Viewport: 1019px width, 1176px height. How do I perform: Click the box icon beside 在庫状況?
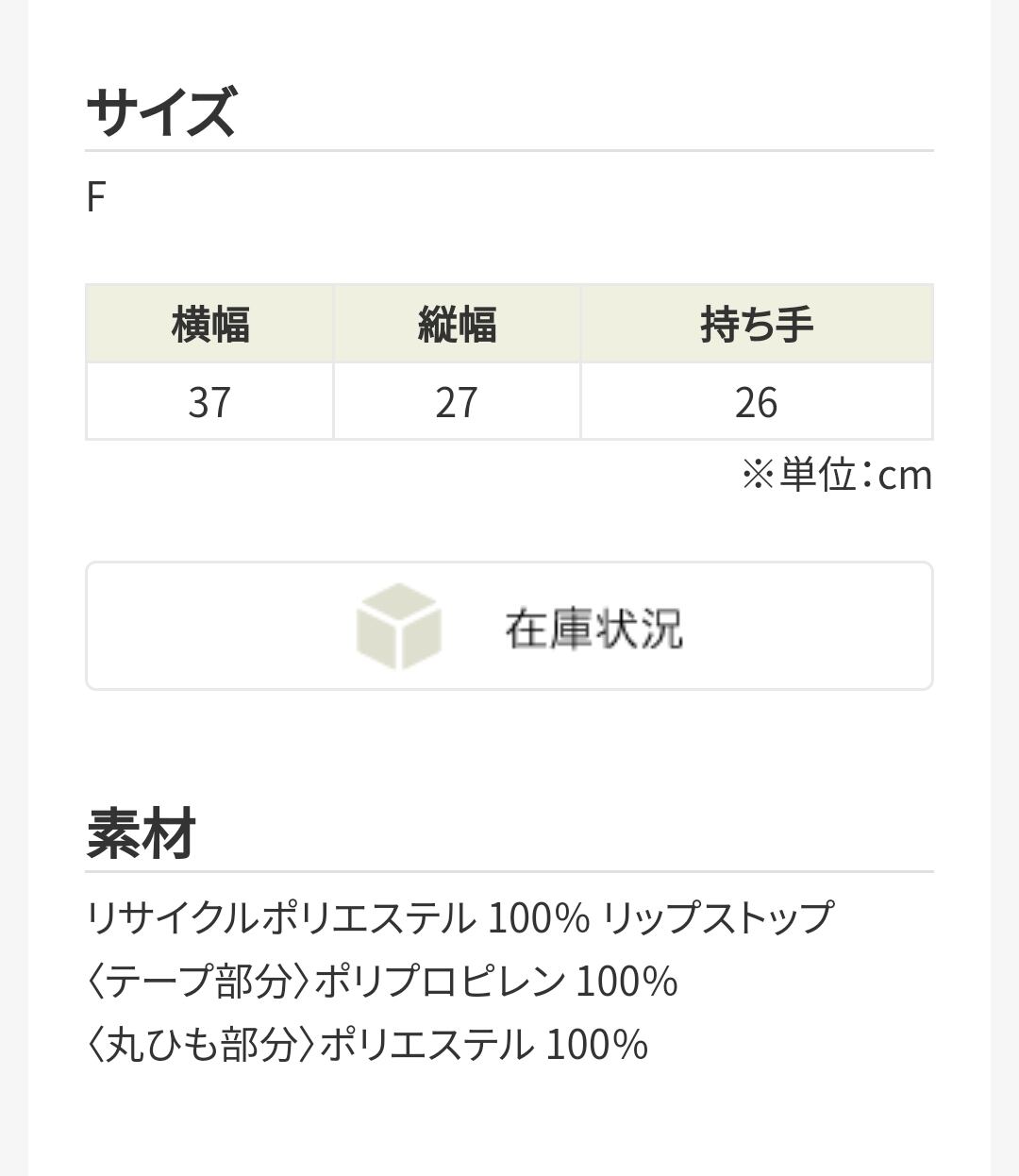[398, 626]
